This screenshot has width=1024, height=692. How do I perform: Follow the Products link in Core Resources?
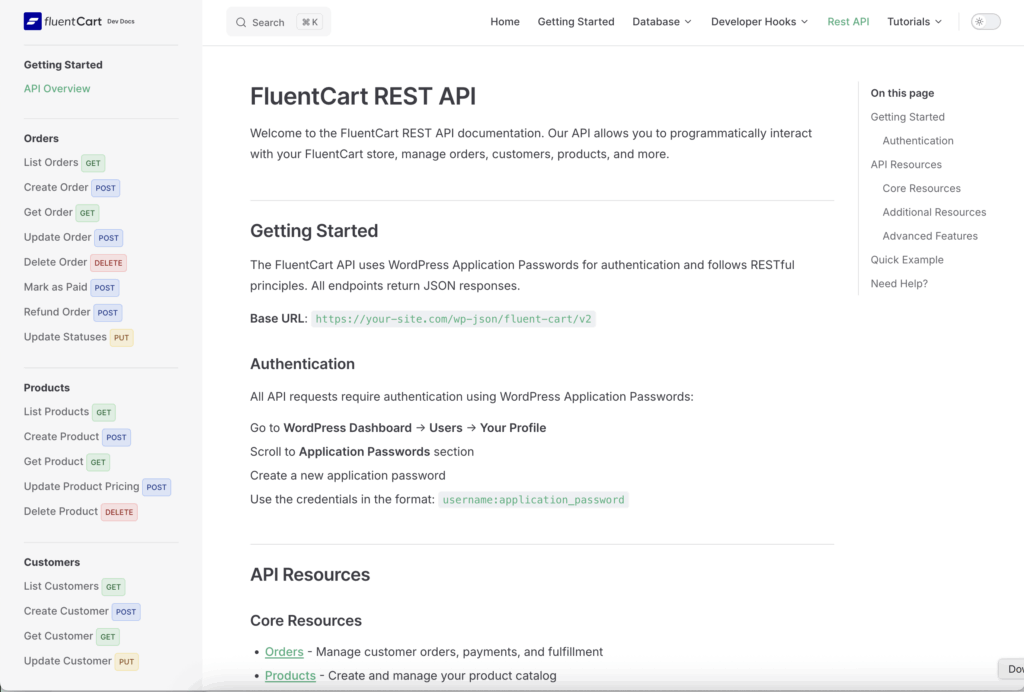pos(290,676)
